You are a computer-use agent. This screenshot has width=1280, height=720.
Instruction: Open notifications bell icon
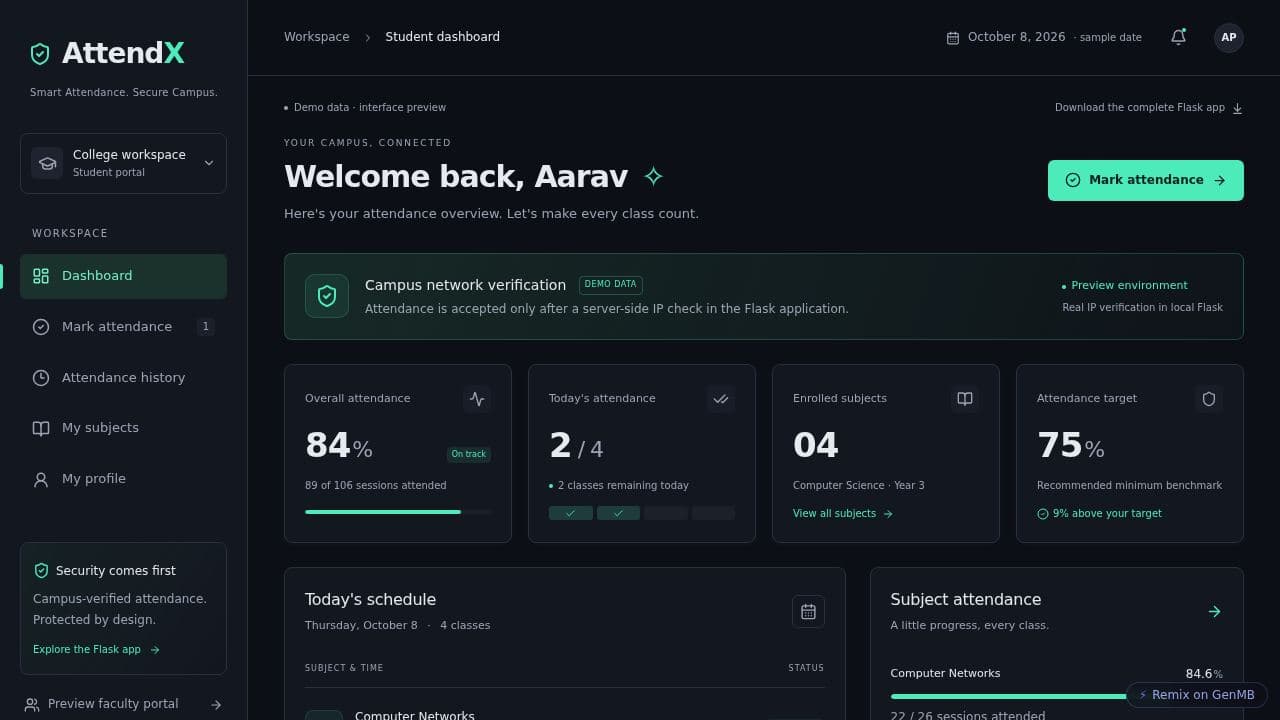[1178, 37]
